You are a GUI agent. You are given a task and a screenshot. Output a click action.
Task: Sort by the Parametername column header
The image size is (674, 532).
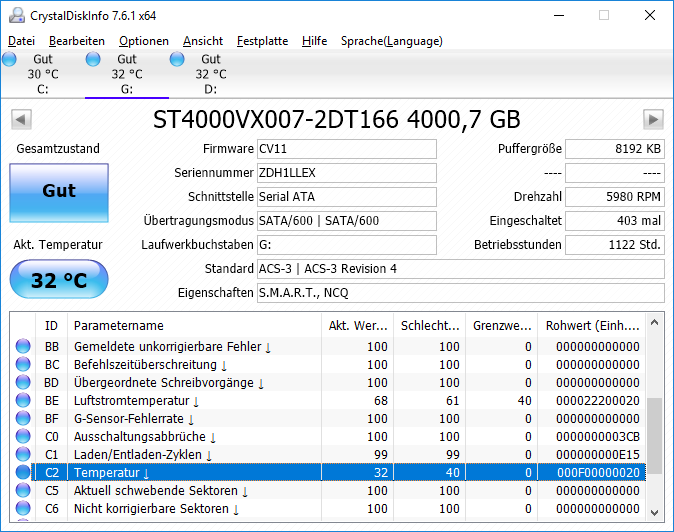pos(194,326)
